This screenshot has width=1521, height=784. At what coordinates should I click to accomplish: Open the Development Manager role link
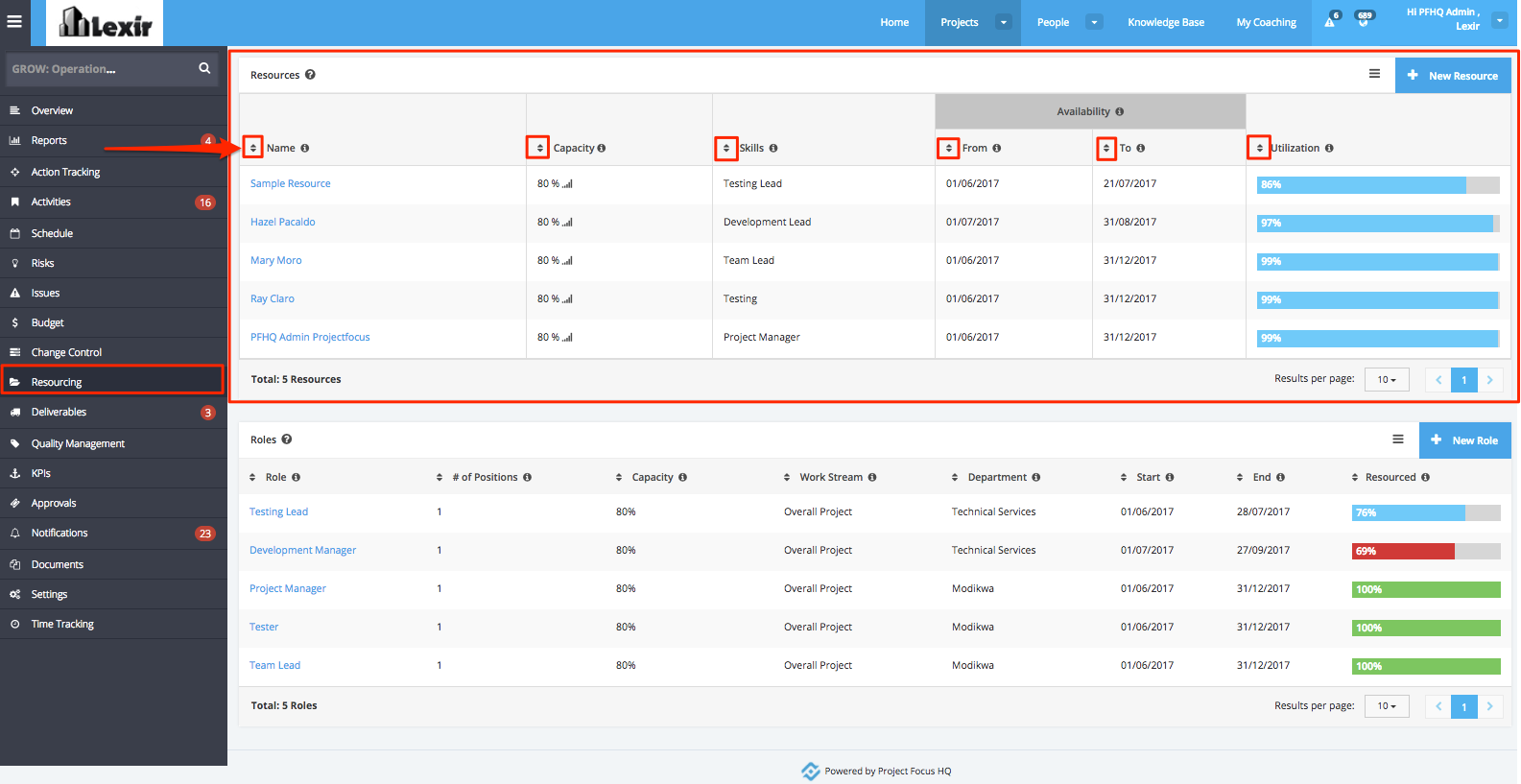pos(303,550)
